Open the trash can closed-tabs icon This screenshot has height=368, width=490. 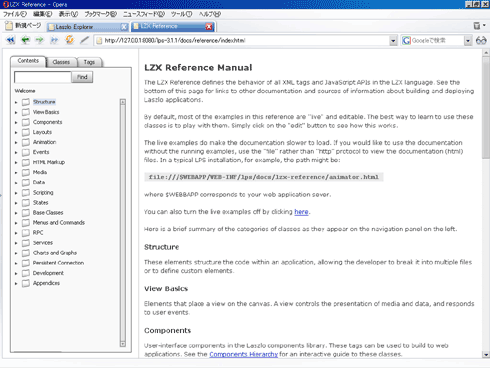tap(477, 26)
